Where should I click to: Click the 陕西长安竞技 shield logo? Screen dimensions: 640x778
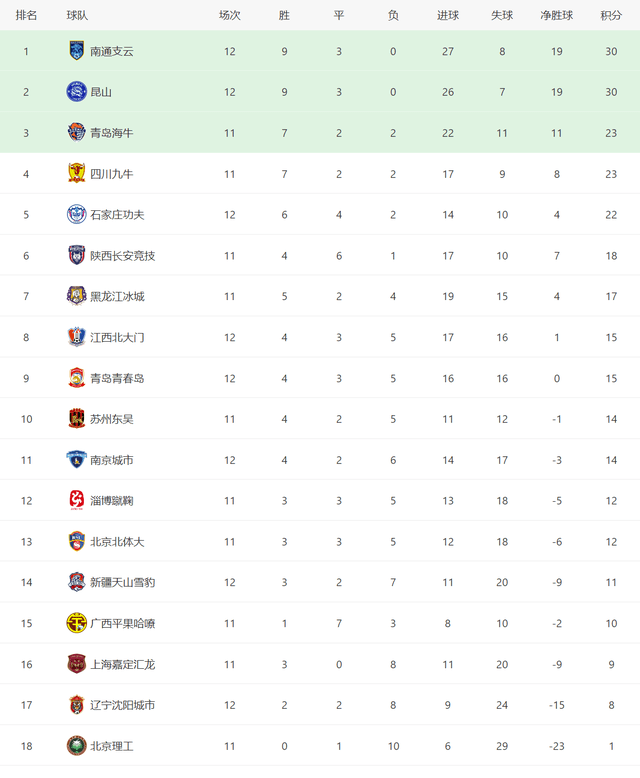pyautogui.click(x=76, y=255)
